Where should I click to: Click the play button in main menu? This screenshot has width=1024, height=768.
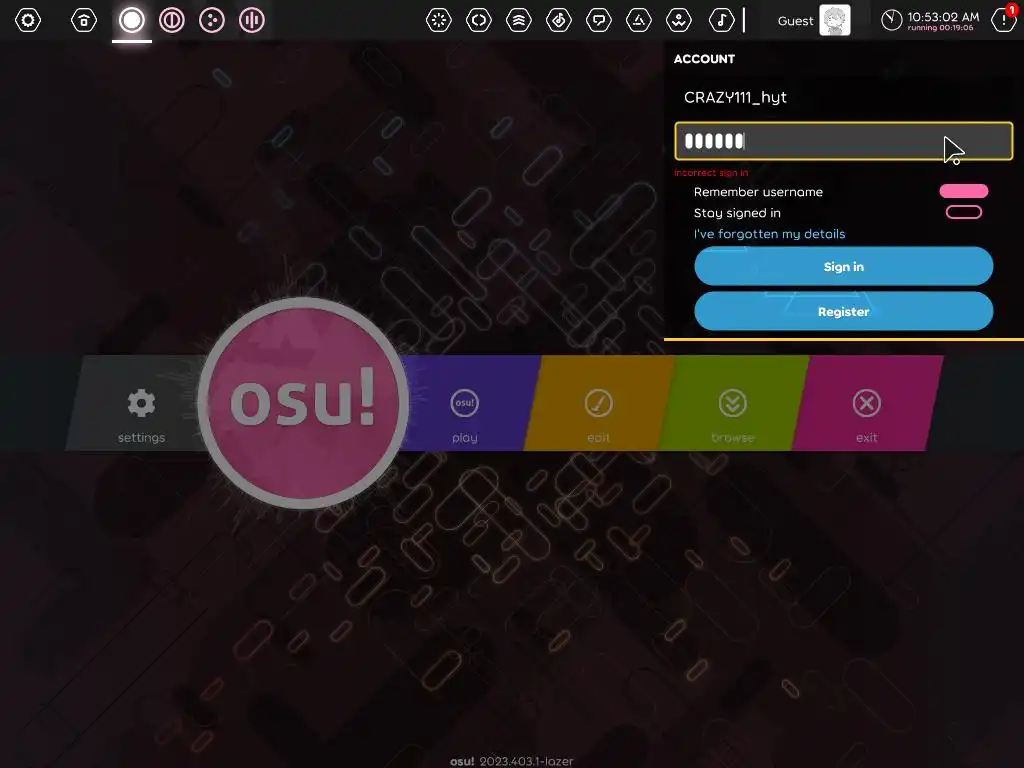[464, 403]
